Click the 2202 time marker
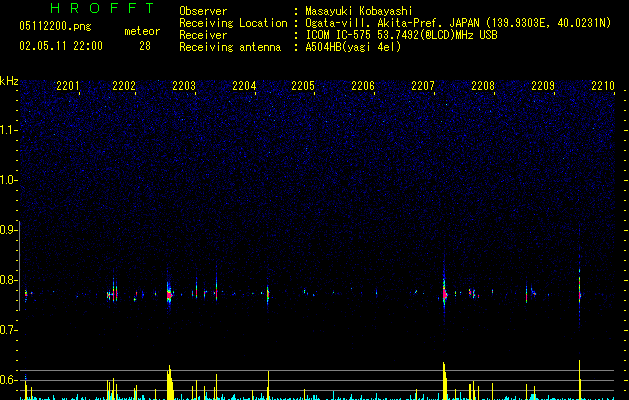This screenshot has height=400, width=629. coord(124,86)
